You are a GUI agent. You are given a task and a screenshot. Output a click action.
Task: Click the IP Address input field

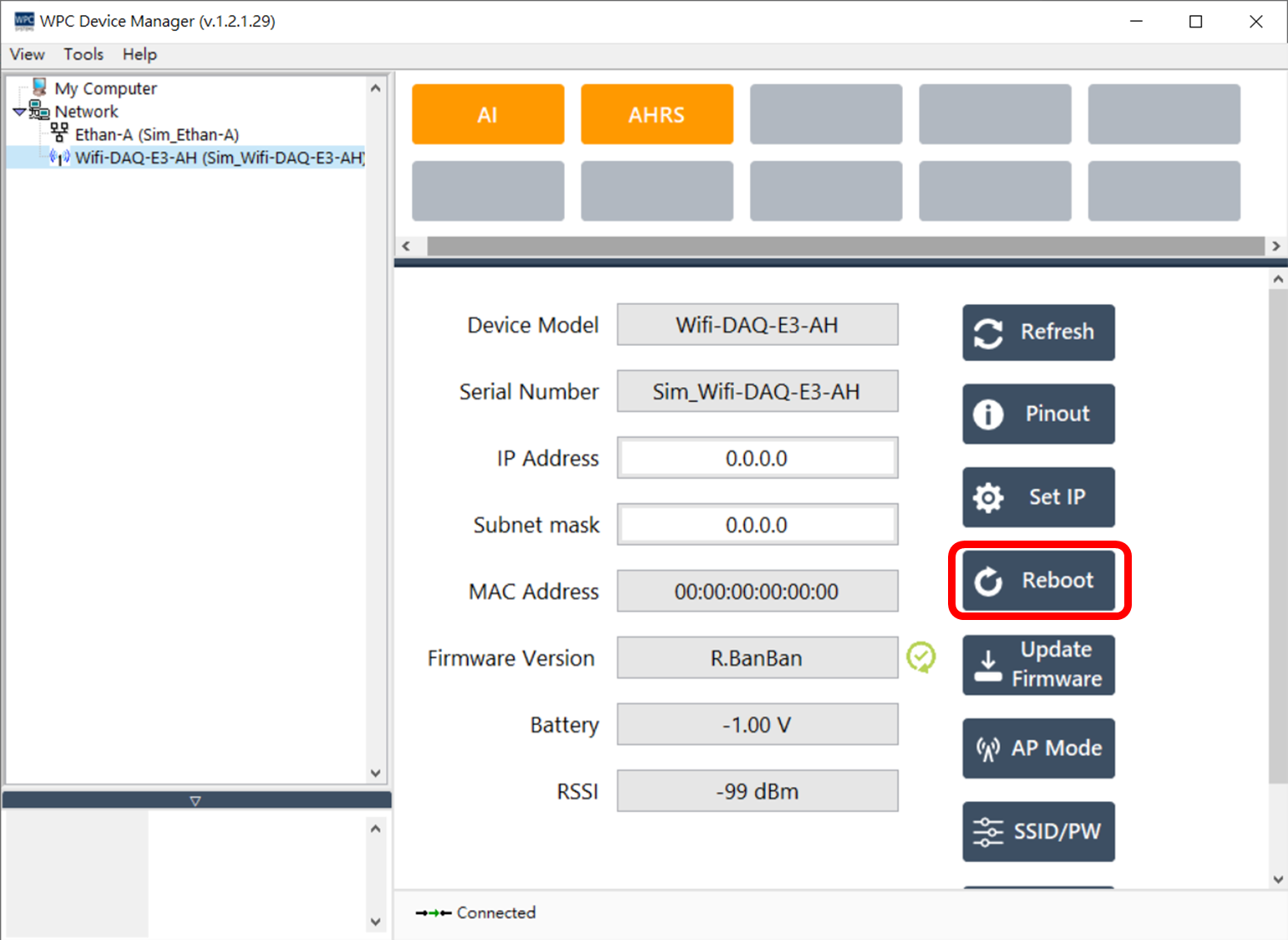[757, 458]
